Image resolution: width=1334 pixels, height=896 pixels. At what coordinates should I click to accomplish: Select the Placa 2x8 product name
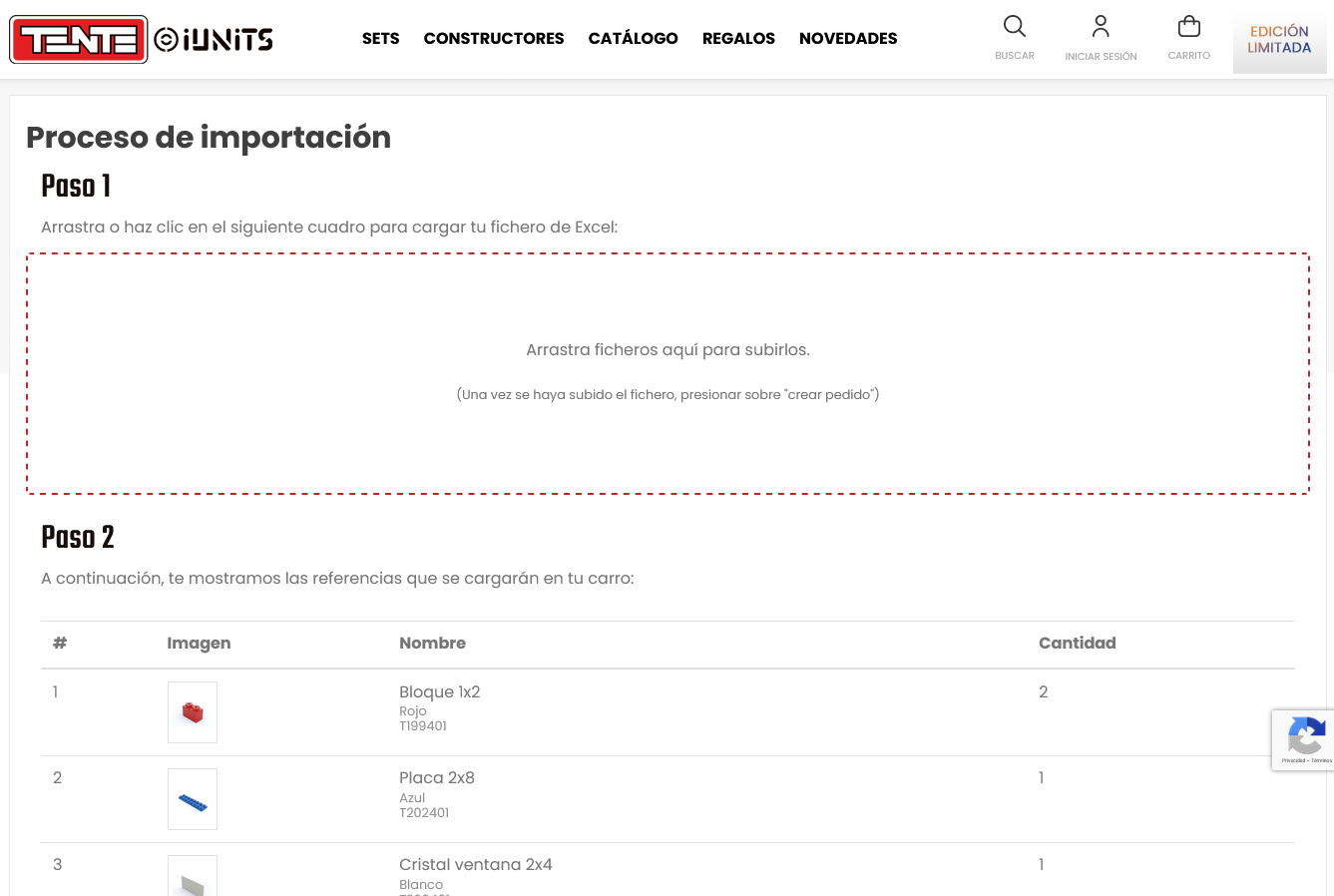click(x=437, y=778)
